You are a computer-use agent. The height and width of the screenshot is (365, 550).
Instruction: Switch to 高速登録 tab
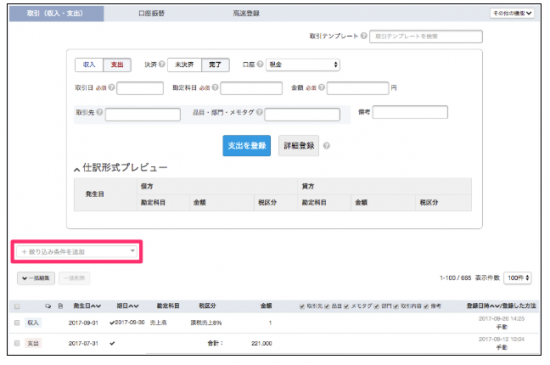point(246,13)
